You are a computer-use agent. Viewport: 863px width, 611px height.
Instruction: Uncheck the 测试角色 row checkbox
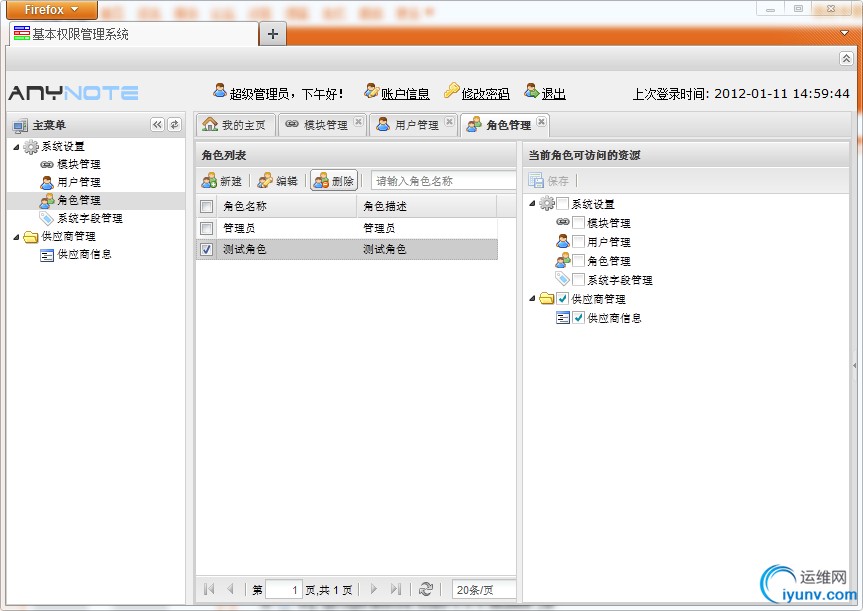pos(206,249)
